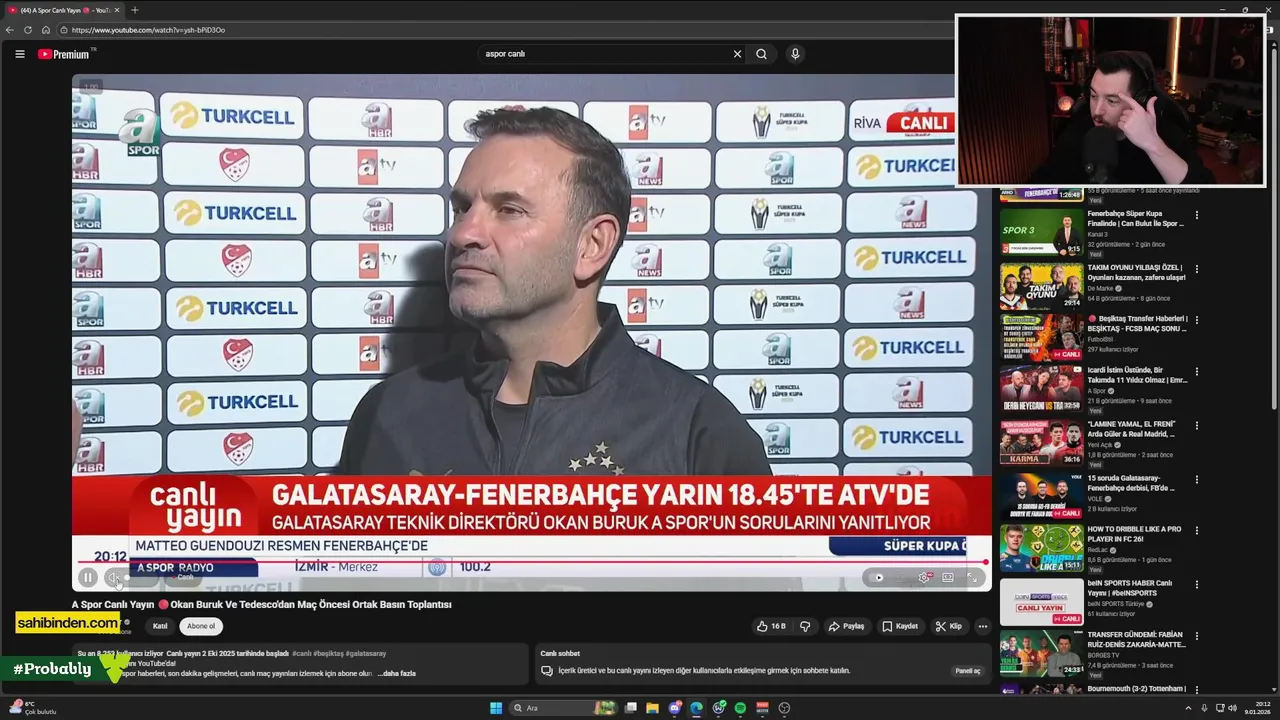Open options menu for TAKIM OYUNU video

tap(1196, 269)
